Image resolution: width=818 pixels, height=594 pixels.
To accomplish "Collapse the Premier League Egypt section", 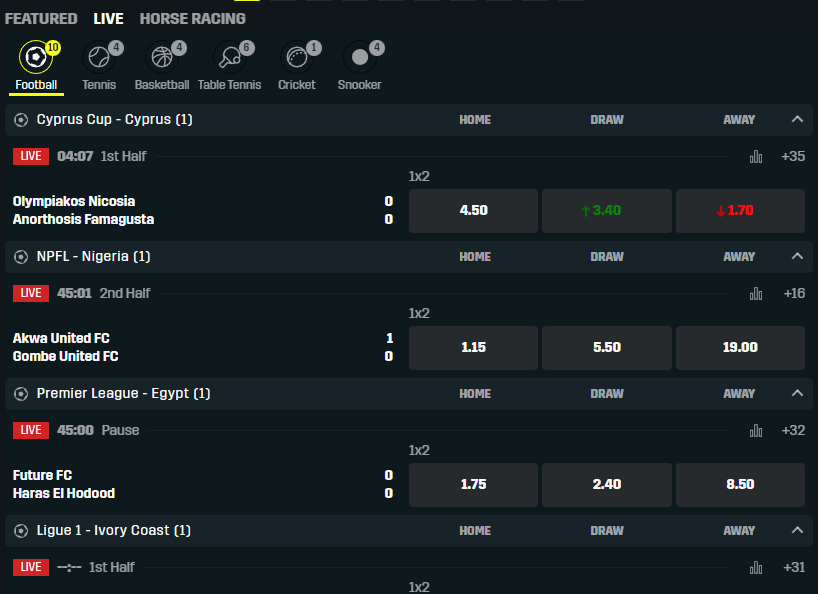I will 797,393.
